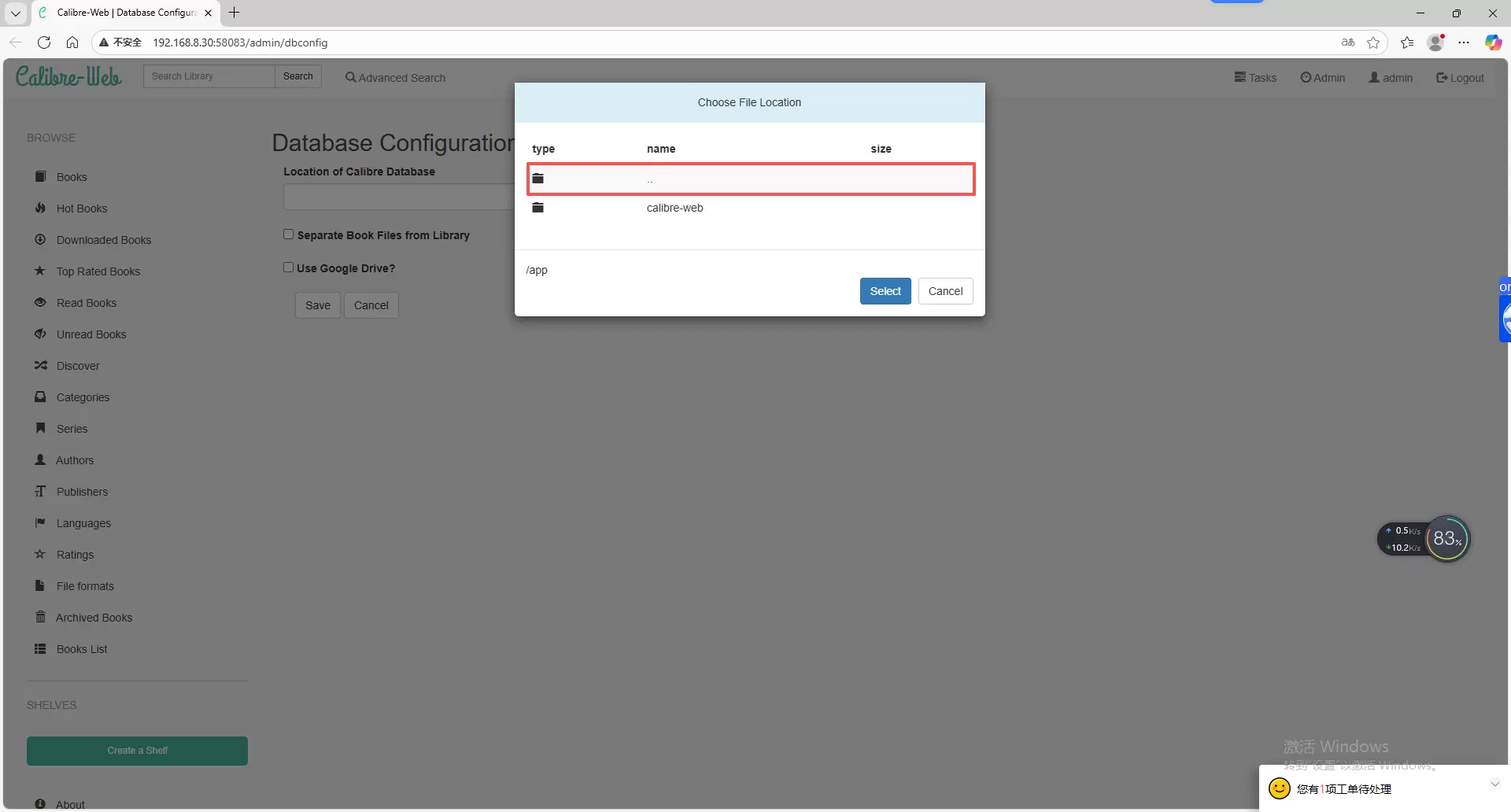Expand the notification popup chevron
This screenshot has width=1511, height=812.
point(1494,784)
